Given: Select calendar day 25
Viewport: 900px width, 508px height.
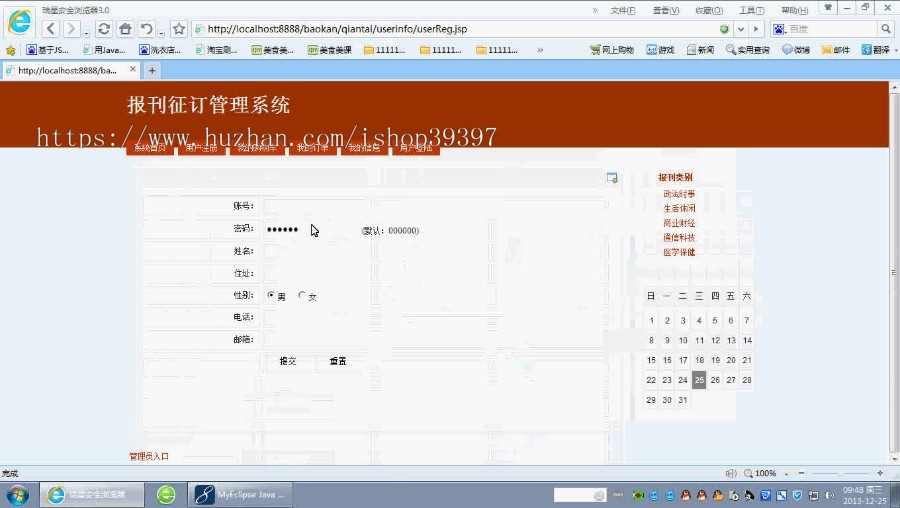Looking at the screenshot, I should (699, 380).
